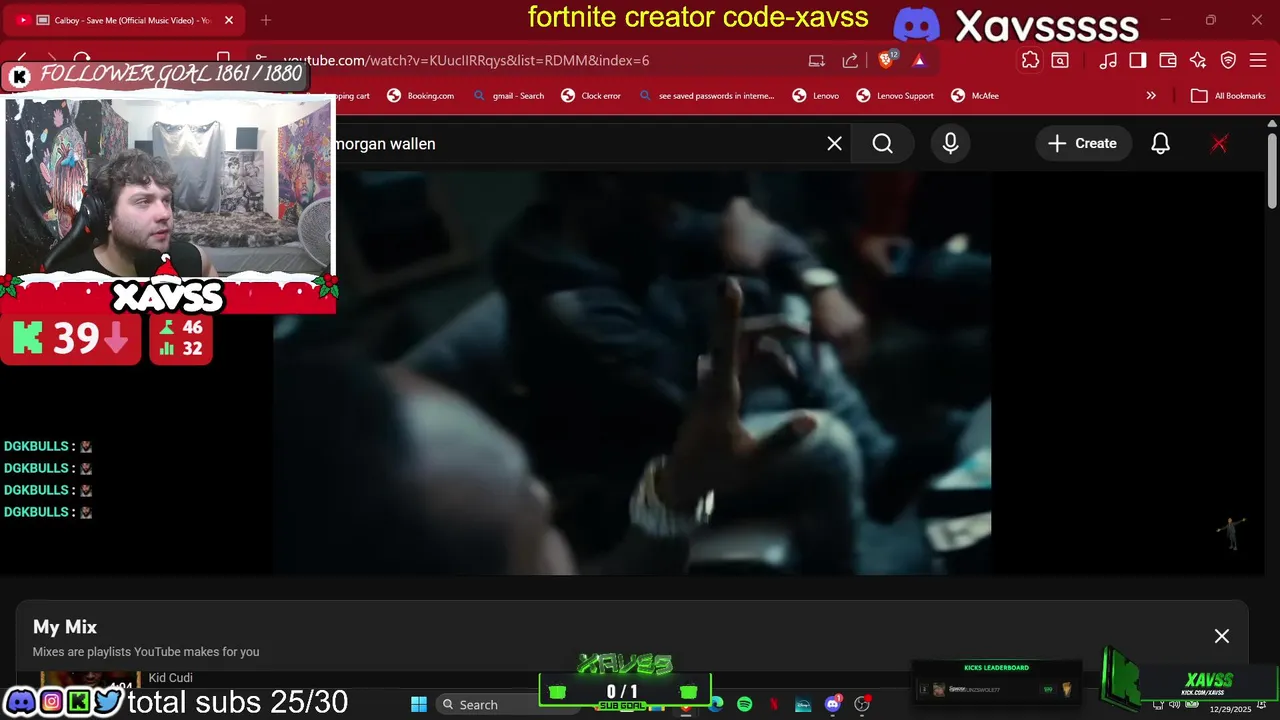Open All Bookmarks folder

pyautogui.click(x=1228, y=96)
